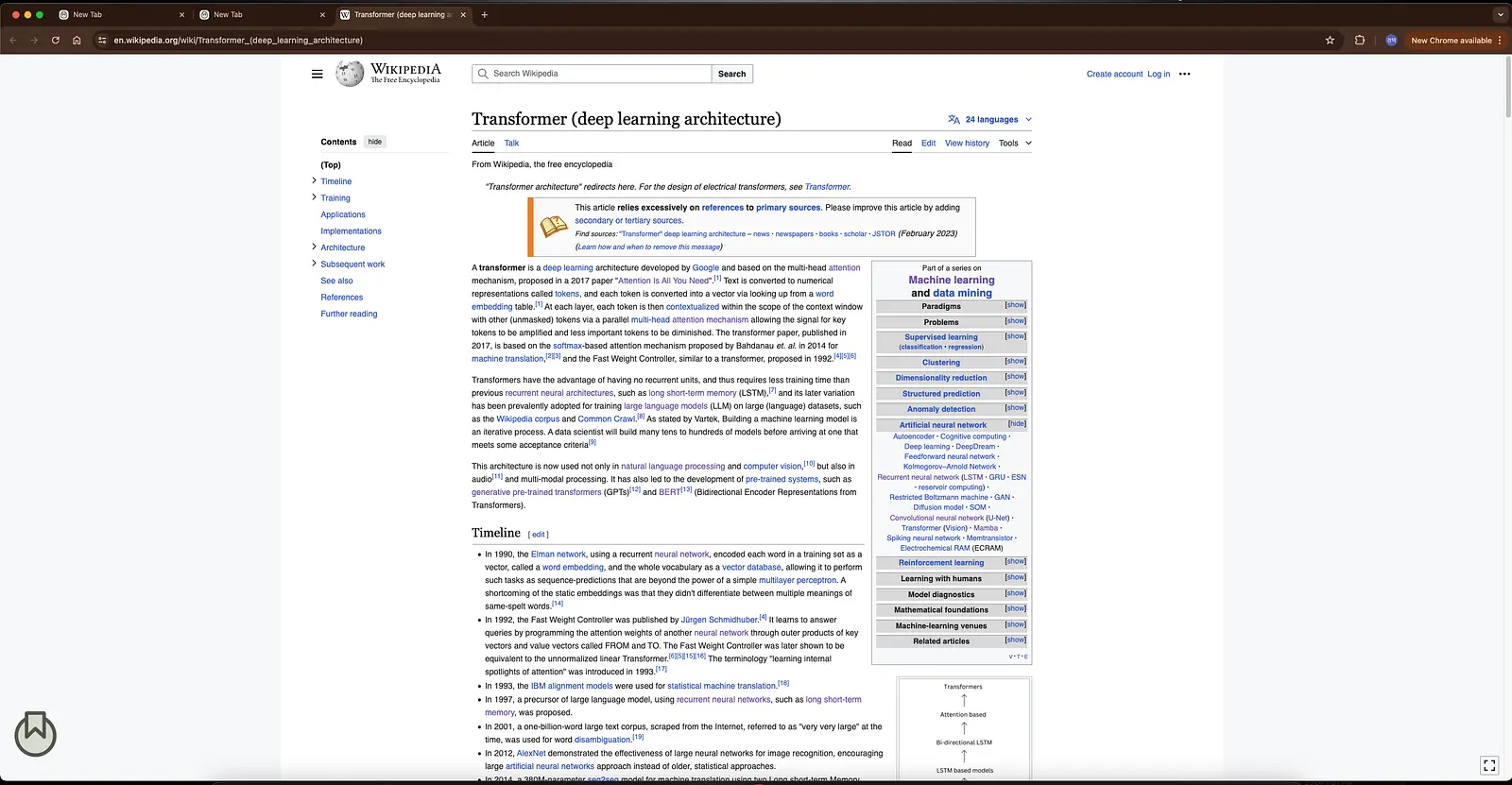Click the fullscreen icon at bottom right

(x=1489, y=765)
